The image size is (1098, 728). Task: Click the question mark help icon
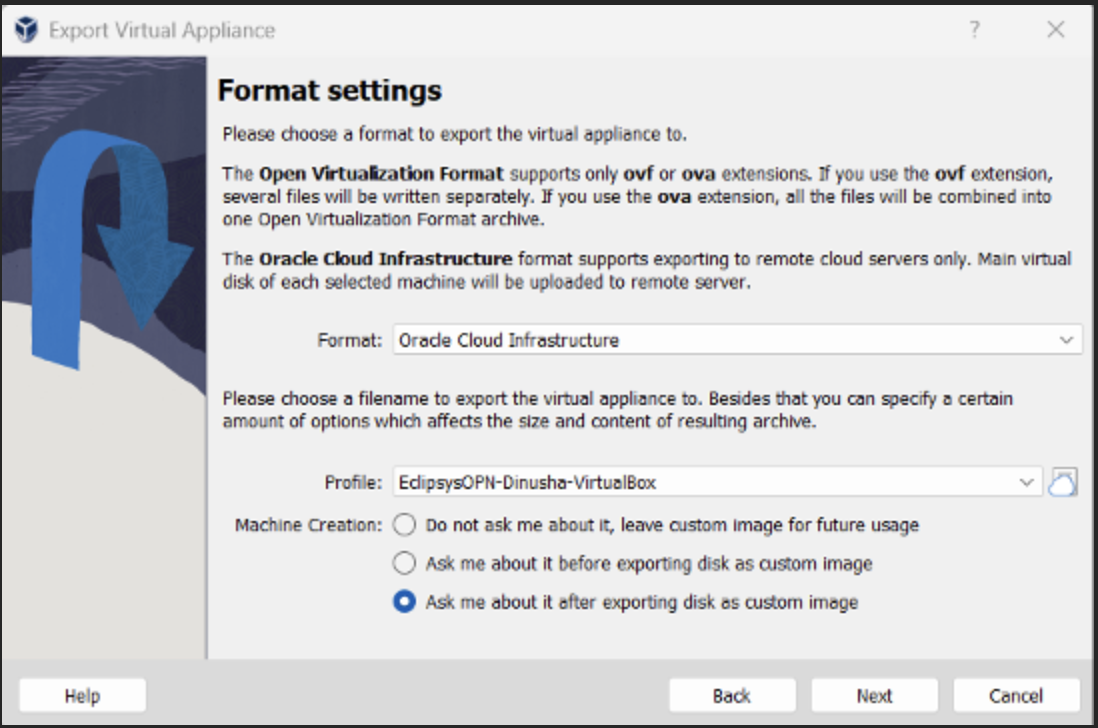pyautogui.click(x=974, y=29)
